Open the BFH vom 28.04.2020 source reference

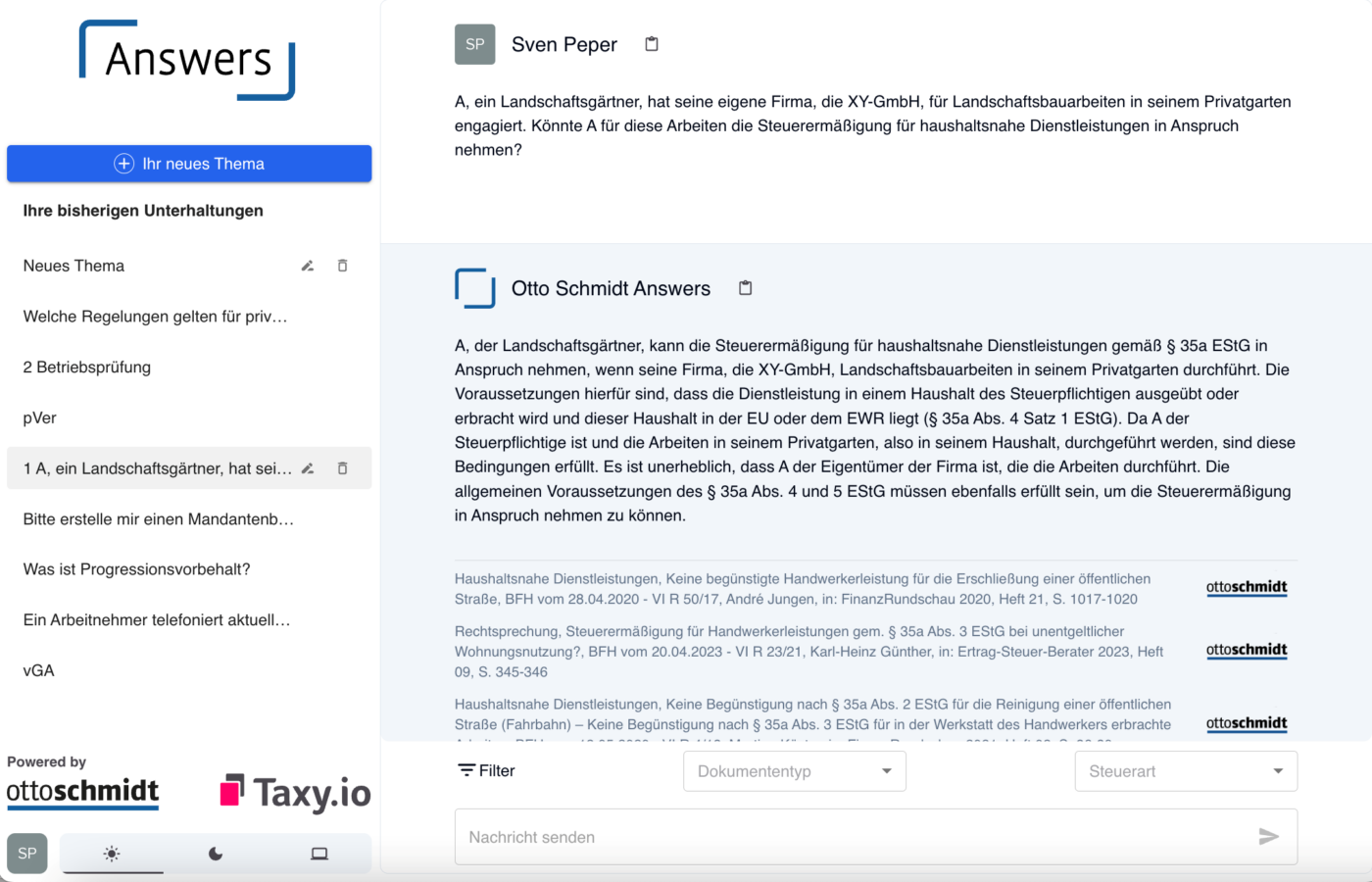coord(804,589)
